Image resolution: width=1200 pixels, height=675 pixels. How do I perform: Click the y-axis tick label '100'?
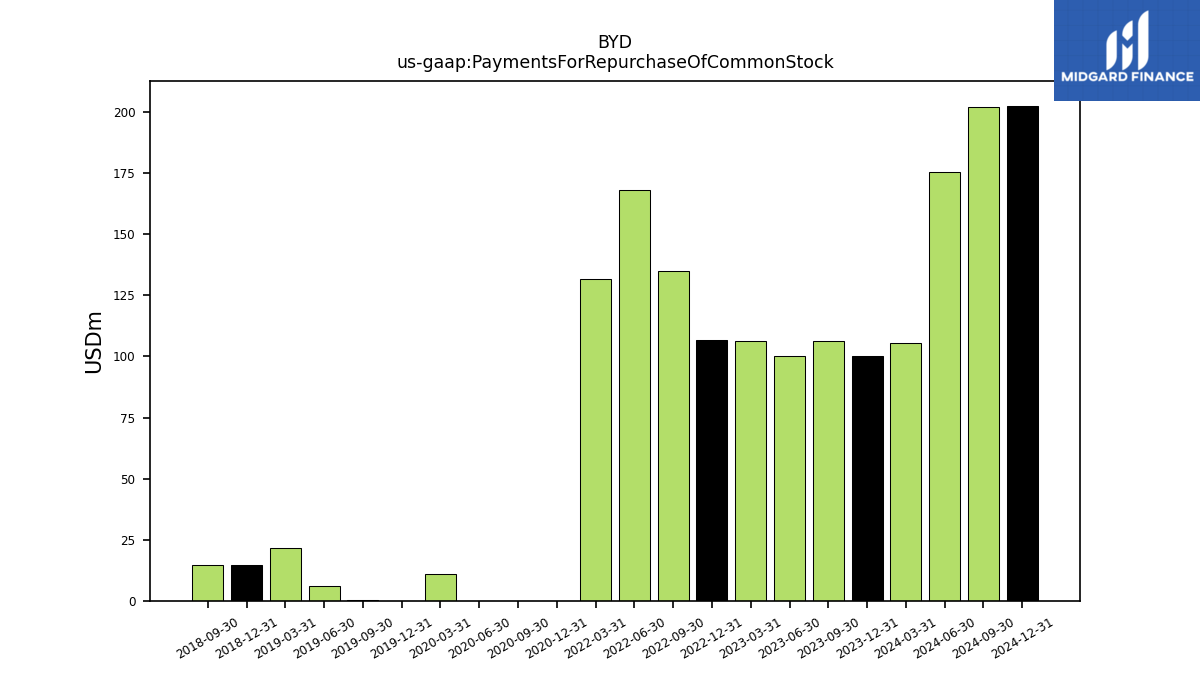click(125, 357)
